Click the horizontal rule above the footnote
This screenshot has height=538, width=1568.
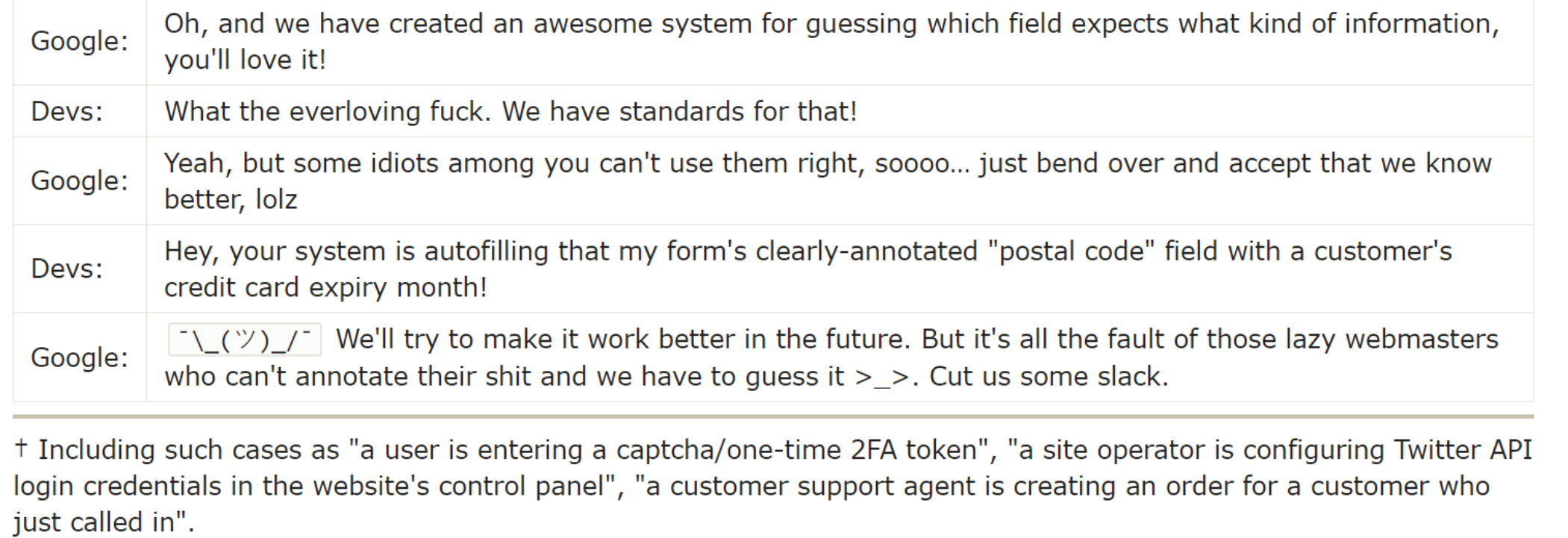(773, 416)
